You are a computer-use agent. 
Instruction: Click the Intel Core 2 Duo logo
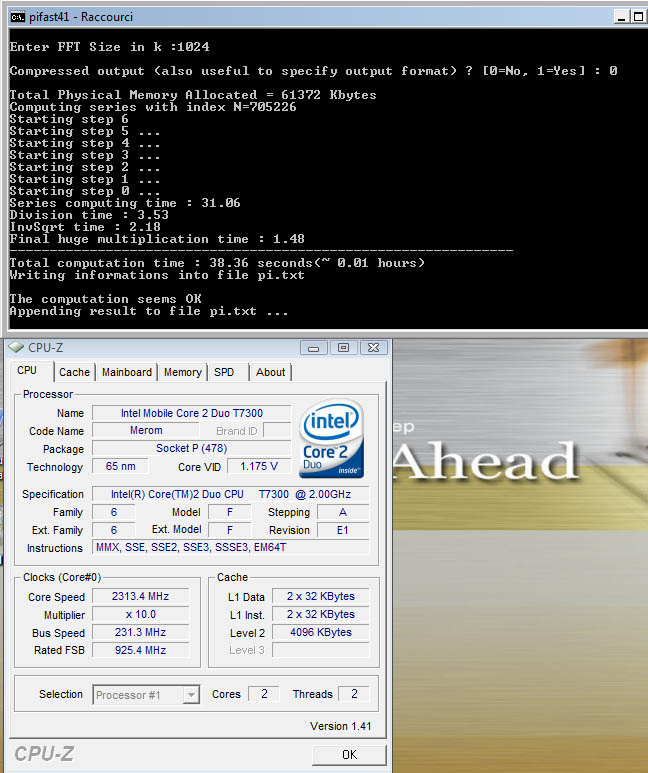[x=331, y=439]
